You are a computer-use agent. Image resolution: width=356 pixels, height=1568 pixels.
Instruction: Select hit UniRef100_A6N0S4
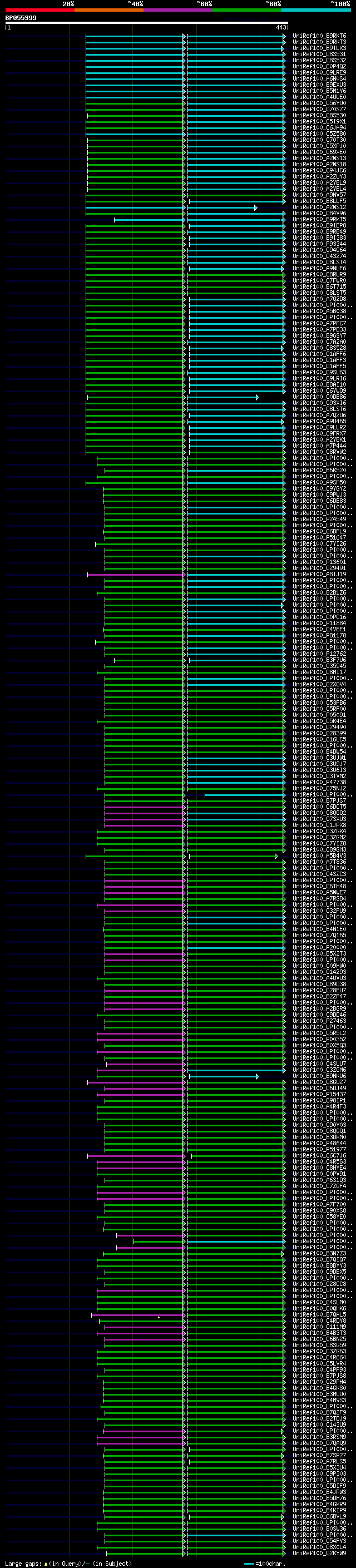pyautogui.click(x=319, y=78)
